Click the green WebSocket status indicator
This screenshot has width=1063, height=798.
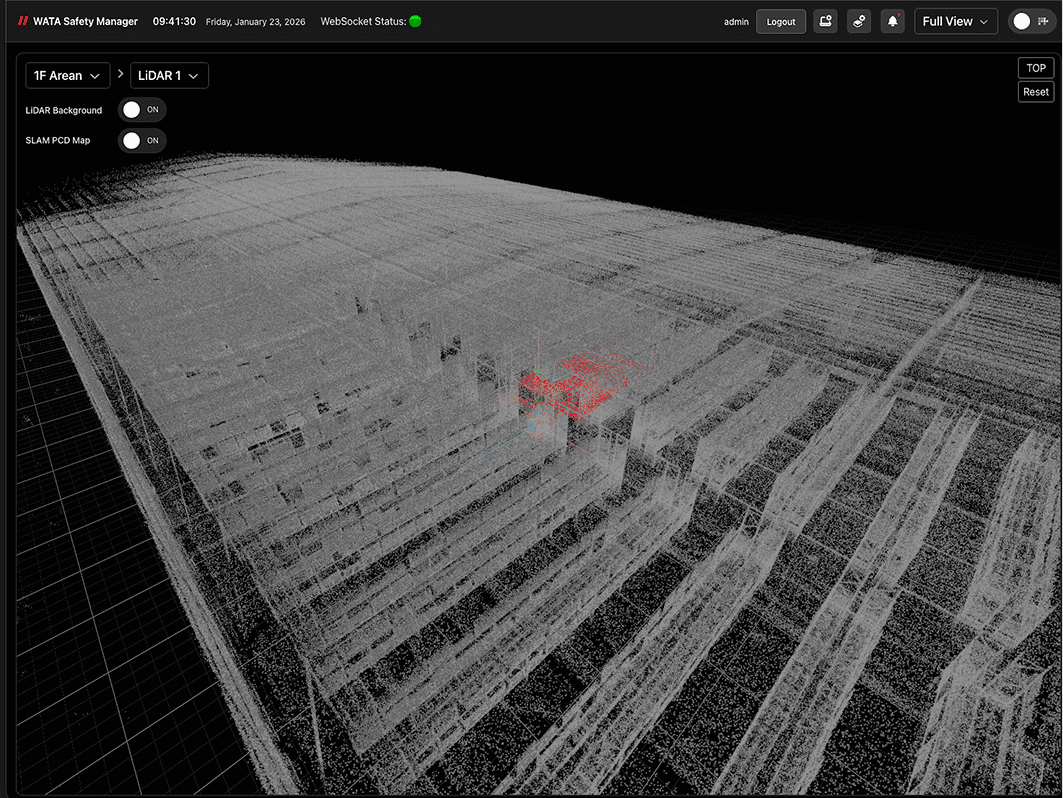click(x=416, y=22)
